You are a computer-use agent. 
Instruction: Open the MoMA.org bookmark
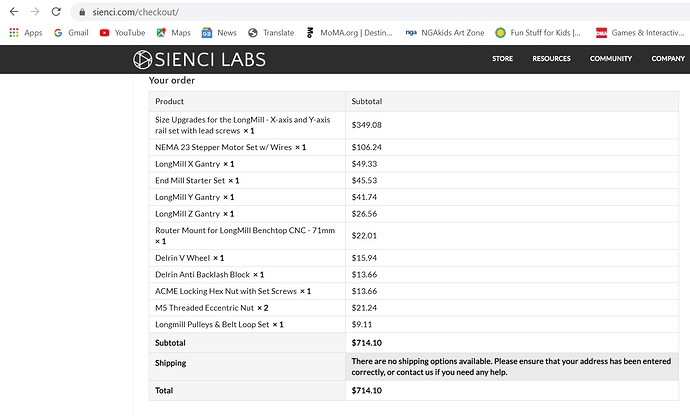[349, 33]
